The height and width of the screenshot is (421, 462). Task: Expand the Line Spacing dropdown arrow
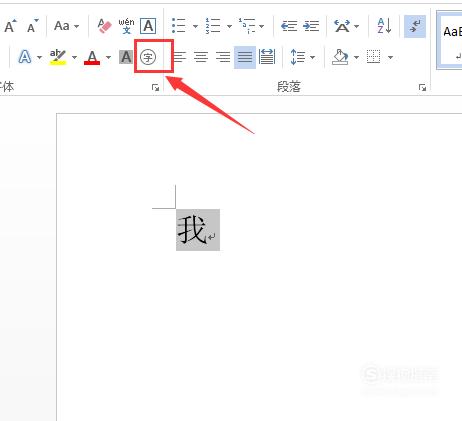click(312, 57)
